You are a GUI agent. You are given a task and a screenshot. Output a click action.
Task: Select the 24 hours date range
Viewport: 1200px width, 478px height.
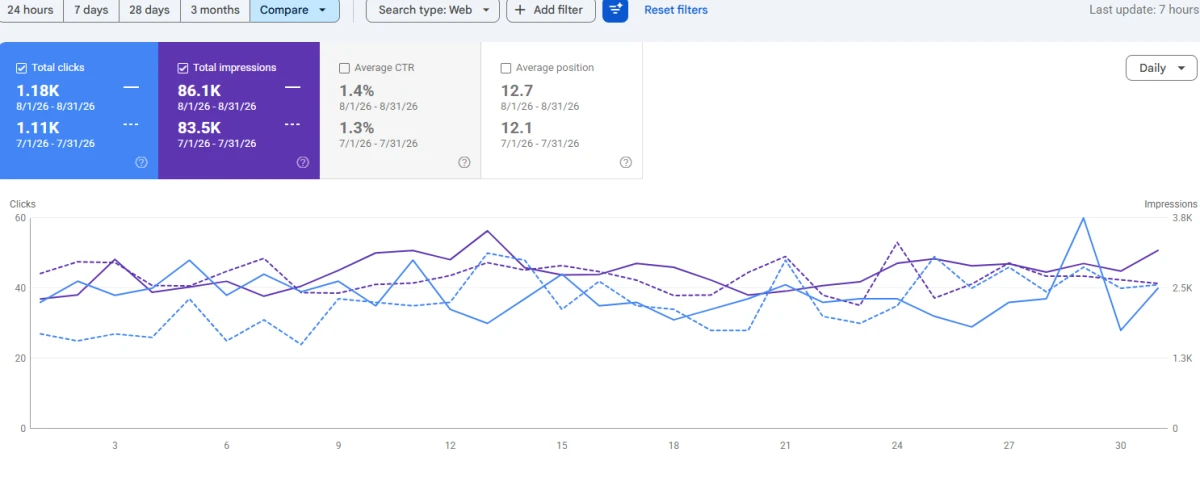pyautogui.click(x=31, y=10)
